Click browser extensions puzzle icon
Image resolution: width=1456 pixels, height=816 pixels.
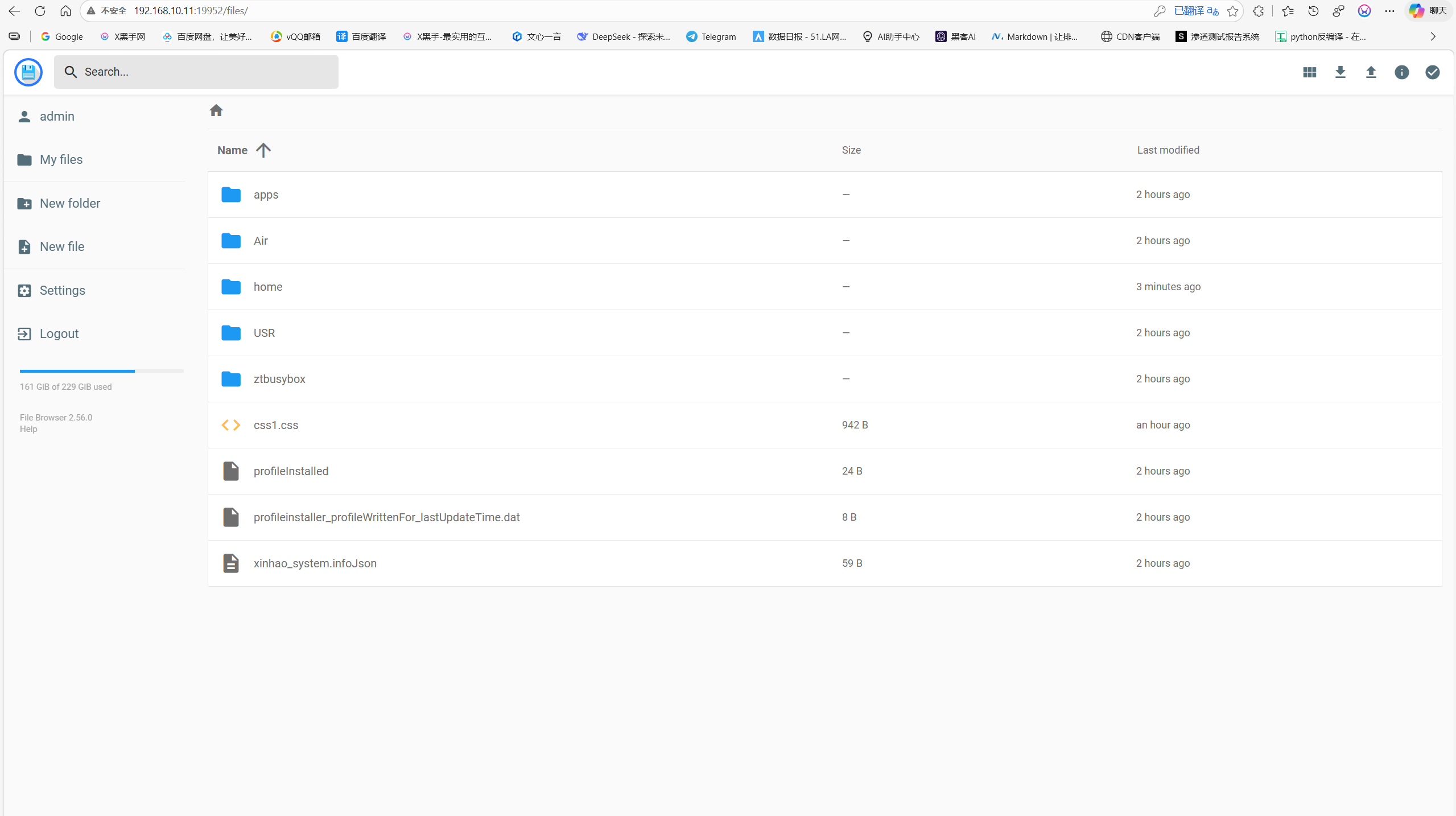pyautogui.click(x=1258, y=11)
